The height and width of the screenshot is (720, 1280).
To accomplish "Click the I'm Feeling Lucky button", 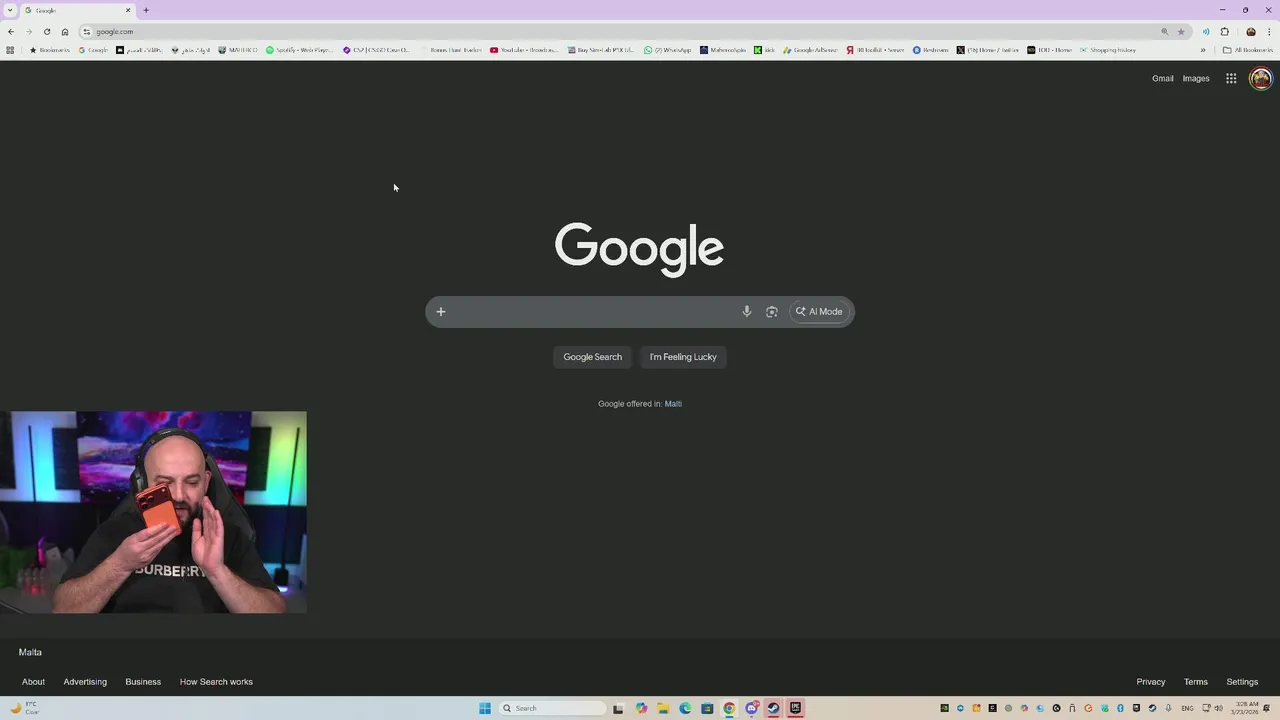I will [x=683, y=357].
